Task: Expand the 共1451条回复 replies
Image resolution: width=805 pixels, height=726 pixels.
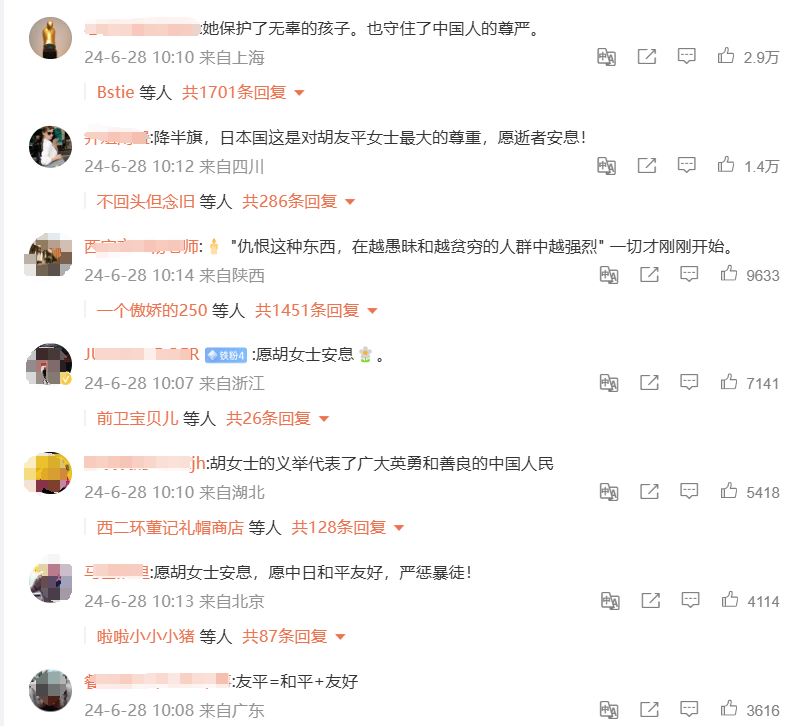Action: [x=316, y=310]
